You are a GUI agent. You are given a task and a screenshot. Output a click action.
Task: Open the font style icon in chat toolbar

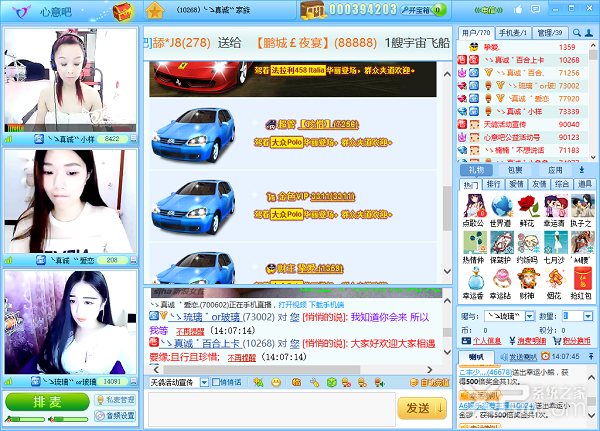pos(258,382)
